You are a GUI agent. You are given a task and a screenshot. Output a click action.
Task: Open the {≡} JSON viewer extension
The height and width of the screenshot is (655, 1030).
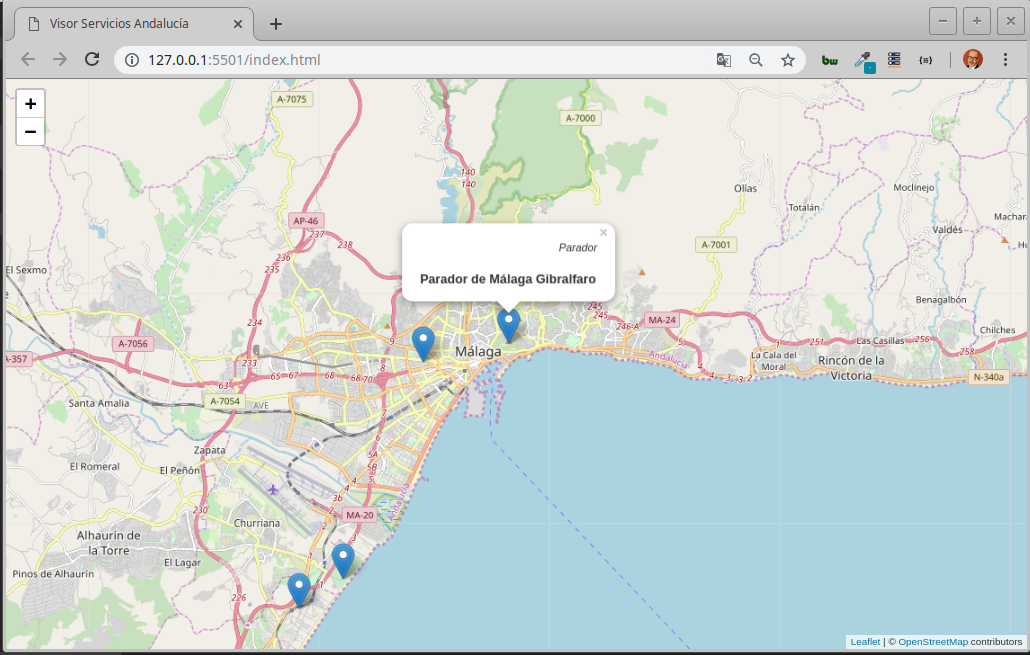[x=925, y=59]
